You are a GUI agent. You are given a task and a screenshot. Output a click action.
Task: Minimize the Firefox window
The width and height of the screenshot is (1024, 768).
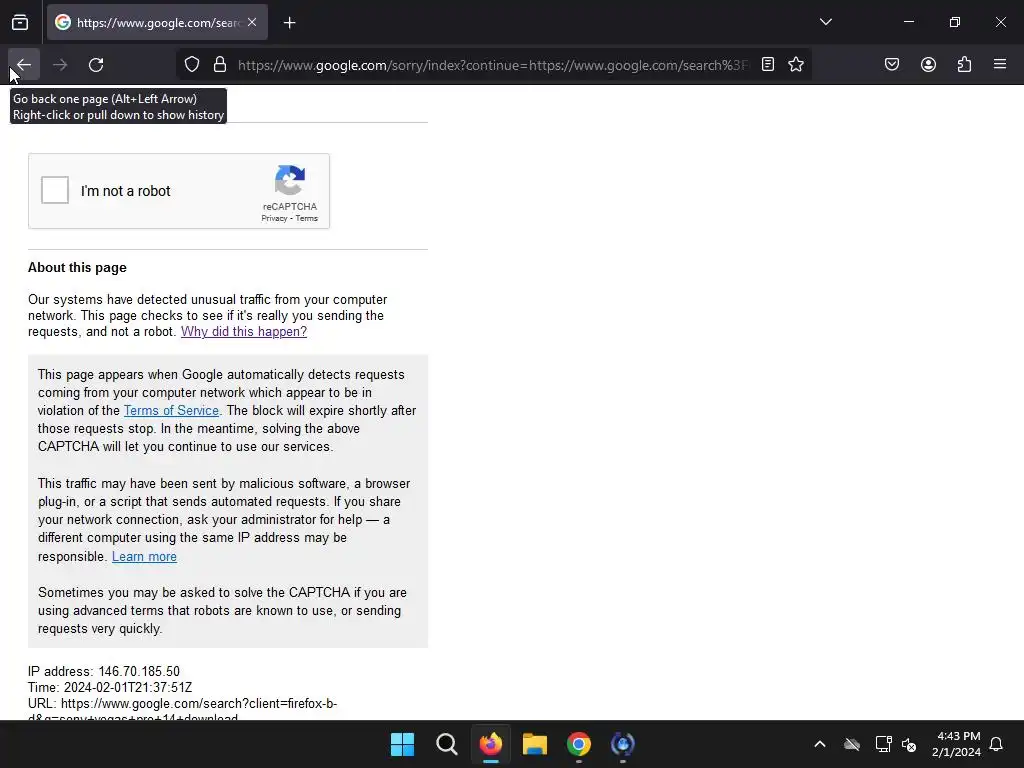coord(908,22)
